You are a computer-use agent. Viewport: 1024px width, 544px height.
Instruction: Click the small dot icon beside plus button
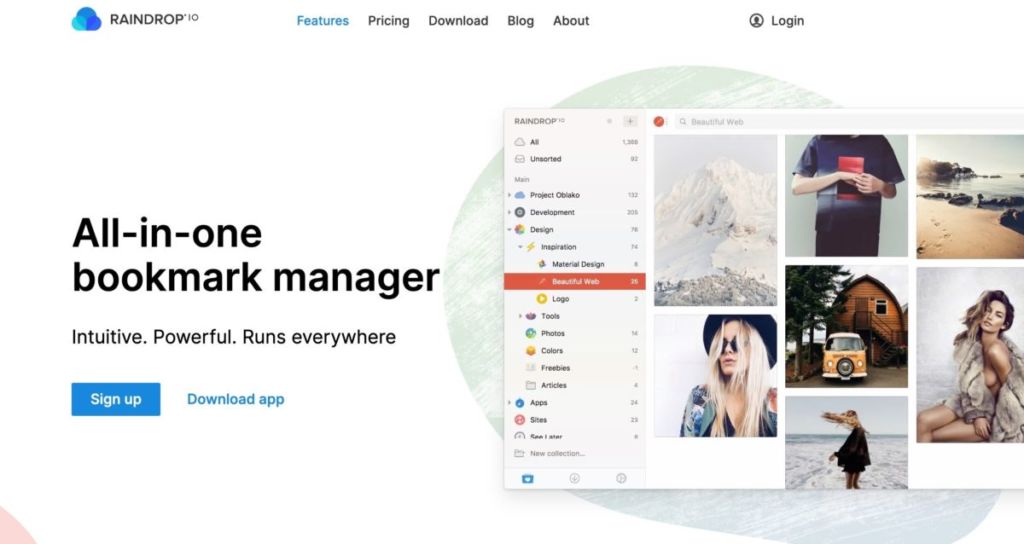point(609,121)
